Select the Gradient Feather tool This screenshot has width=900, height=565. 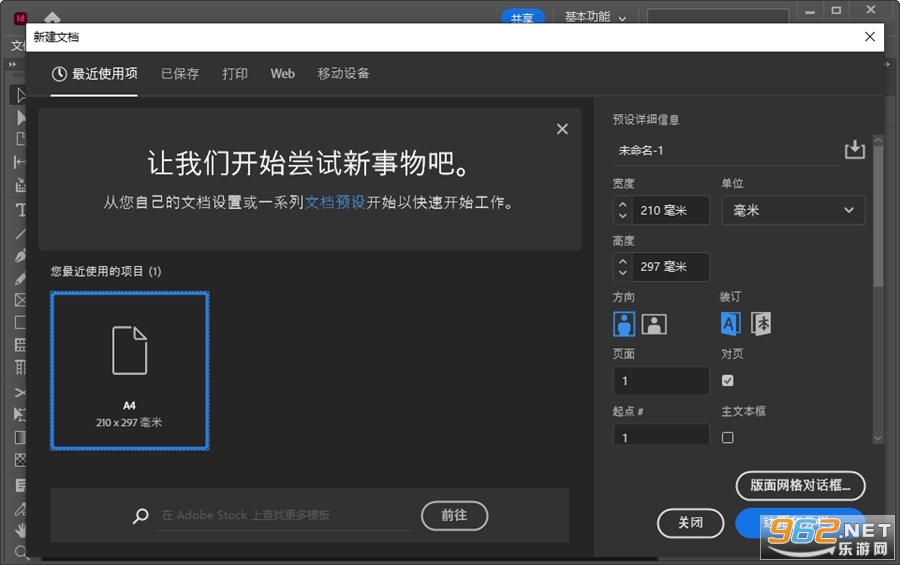click(21, 460)
